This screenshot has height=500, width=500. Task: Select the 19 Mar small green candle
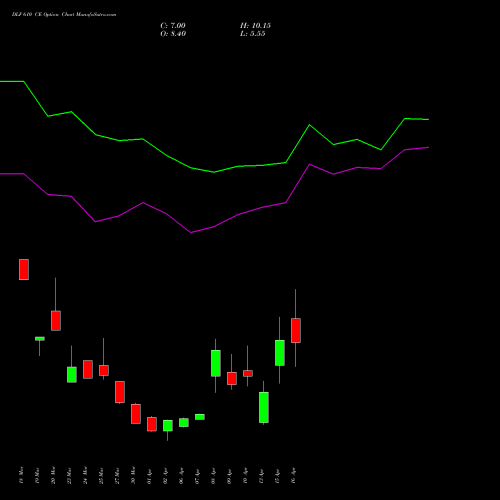coord(40,339)
